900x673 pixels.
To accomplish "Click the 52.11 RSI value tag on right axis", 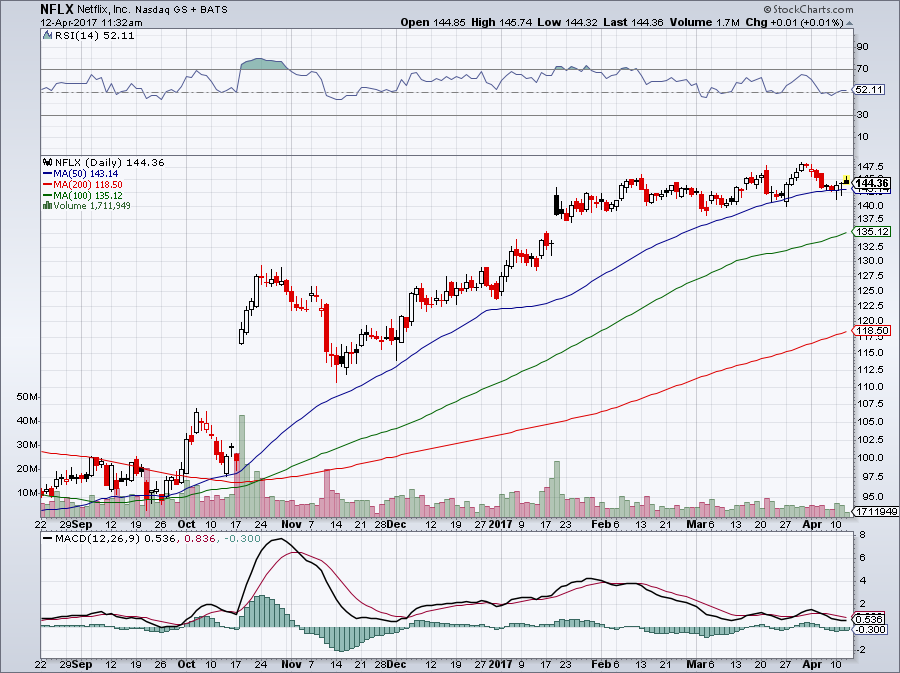I will pyautogui.click(x=868, y=90).
